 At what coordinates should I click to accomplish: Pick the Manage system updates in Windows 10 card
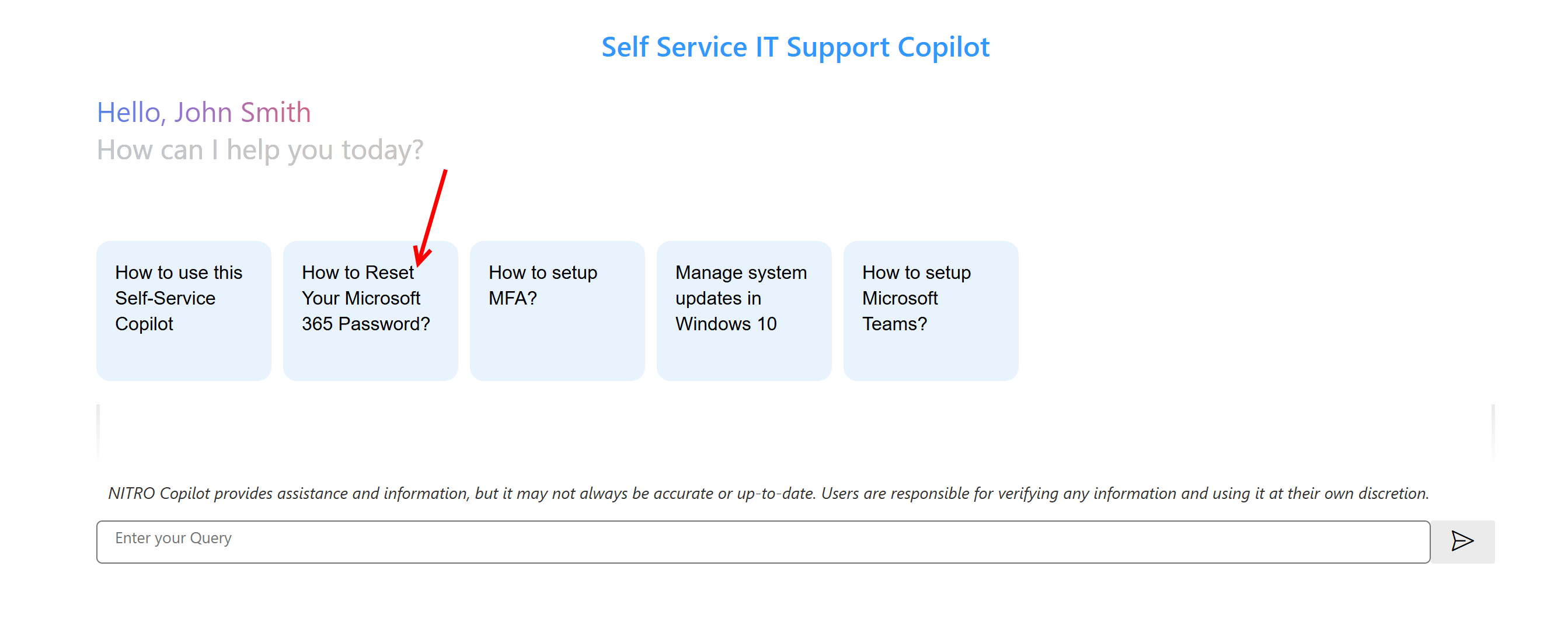(x=743, y=310)
